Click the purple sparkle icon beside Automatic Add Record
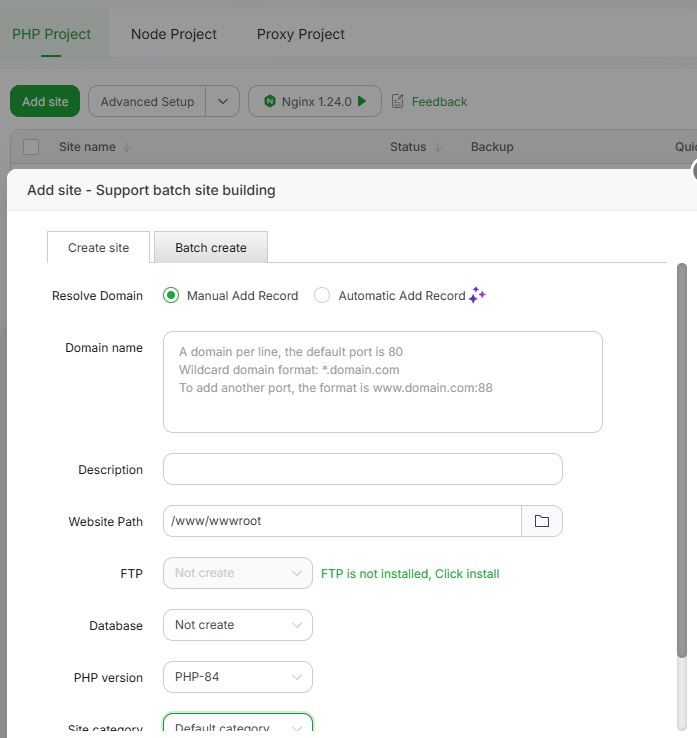 tap(477, 295)
